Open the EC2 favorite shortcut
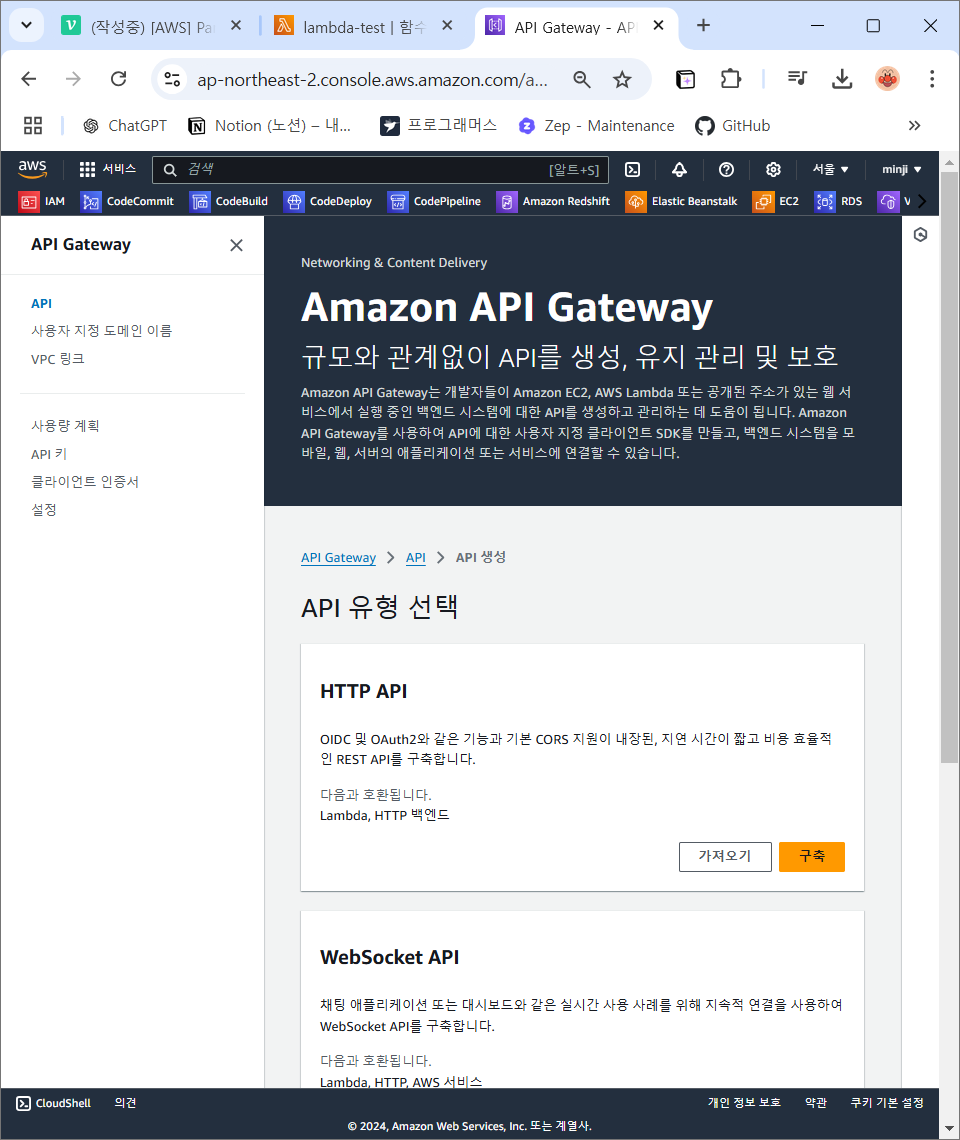 click(776, 201)
